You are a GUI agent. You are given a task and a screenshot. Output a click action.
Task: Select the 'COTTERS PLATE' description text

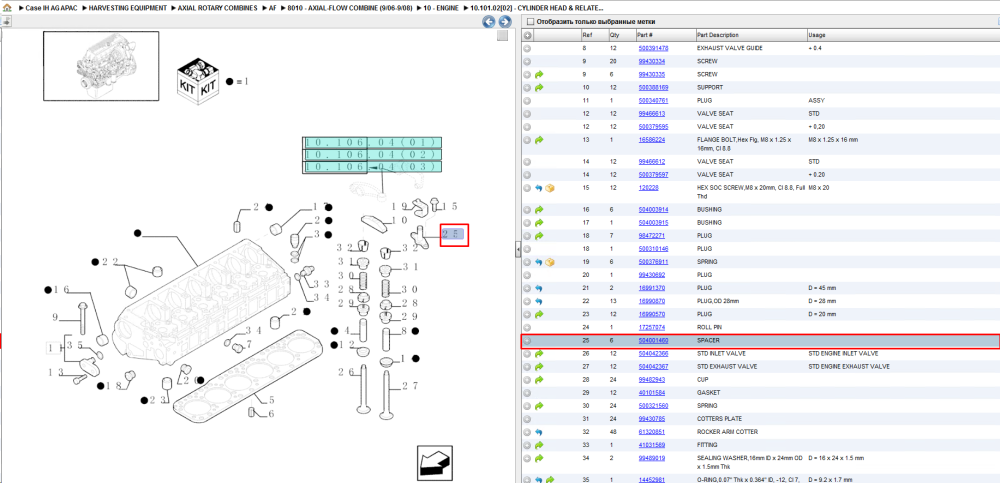click(718, 419)
